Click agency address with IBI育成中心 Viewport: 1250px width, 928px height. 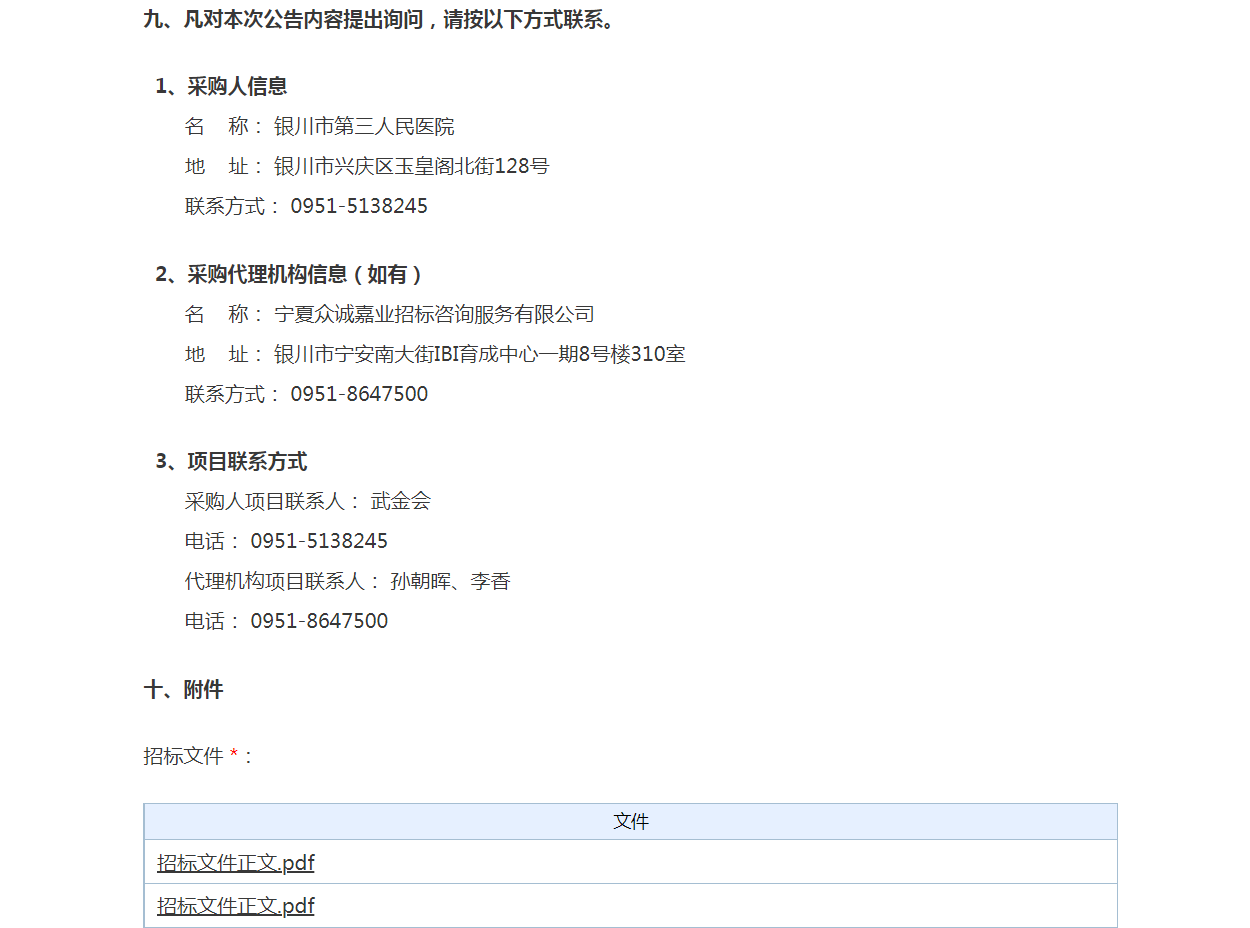tap(479, 354)
